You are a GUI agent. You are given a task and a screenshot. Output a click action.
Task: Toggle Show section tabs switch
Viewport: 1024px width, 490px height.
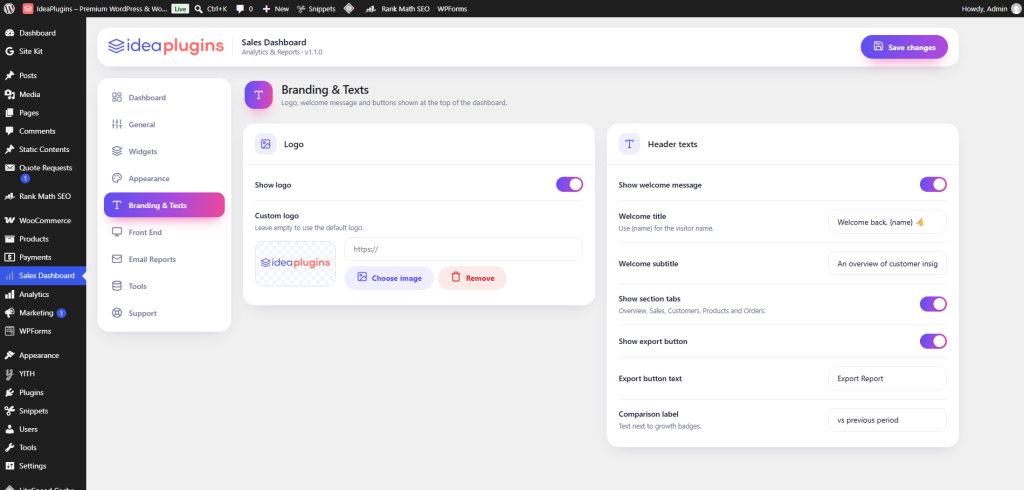pyautogui.click(x=933, y=304)
